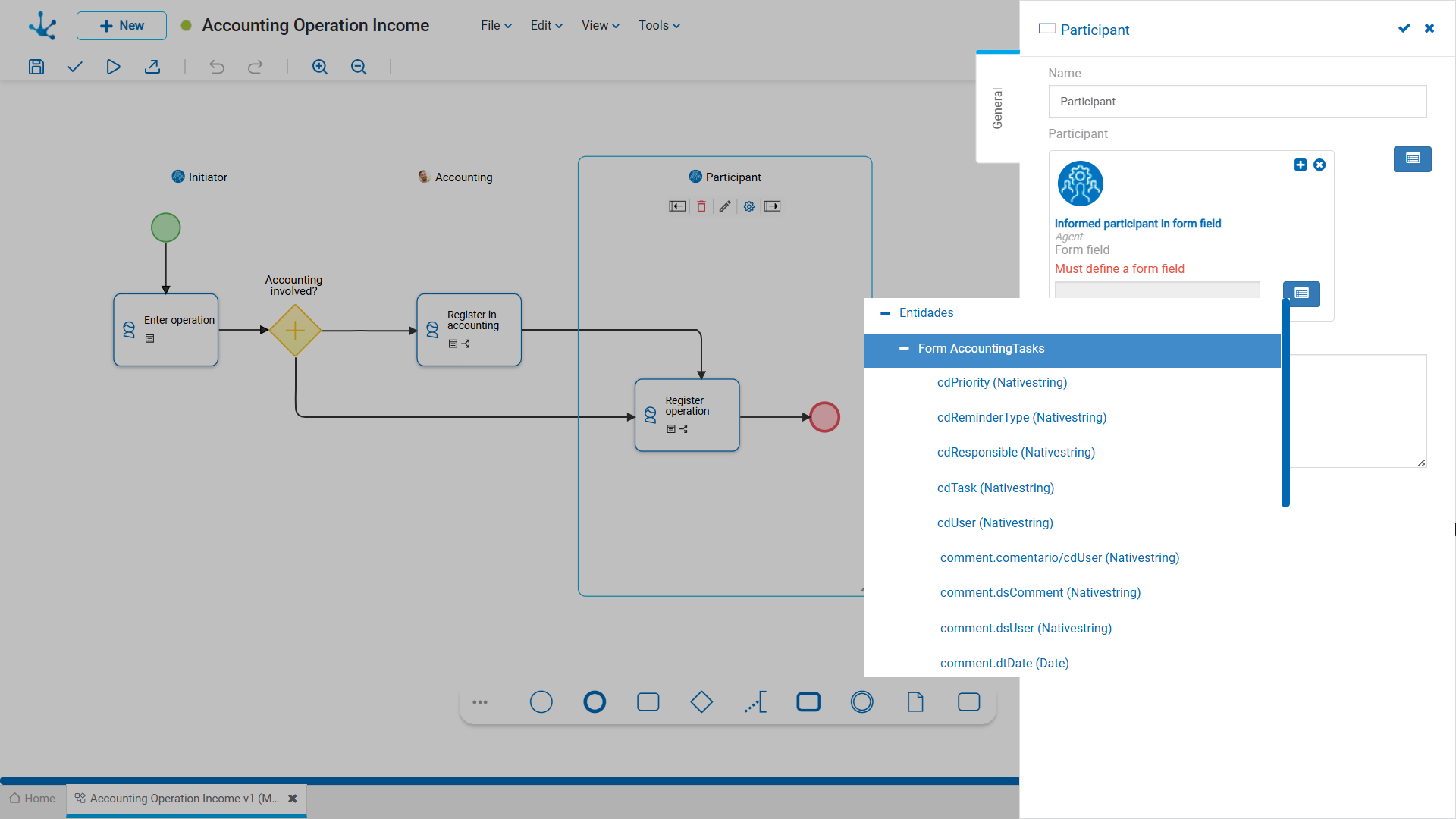Select the intermediate event double circle in palette
The height and width of the screenshot is (819, 1456).
pos(862,702)
